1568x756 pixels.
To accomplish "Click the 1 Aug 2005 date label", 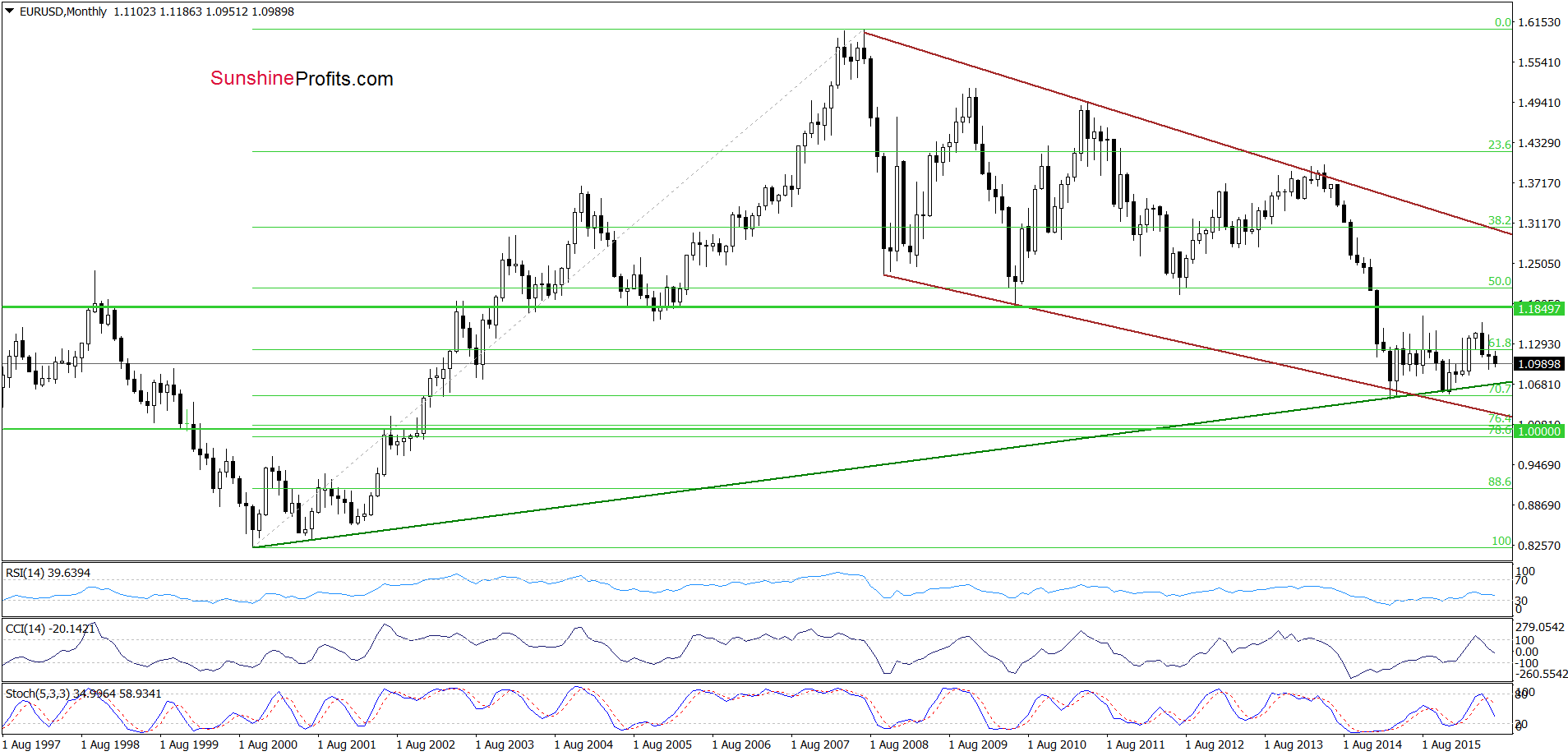I will (x=662, y=744).
